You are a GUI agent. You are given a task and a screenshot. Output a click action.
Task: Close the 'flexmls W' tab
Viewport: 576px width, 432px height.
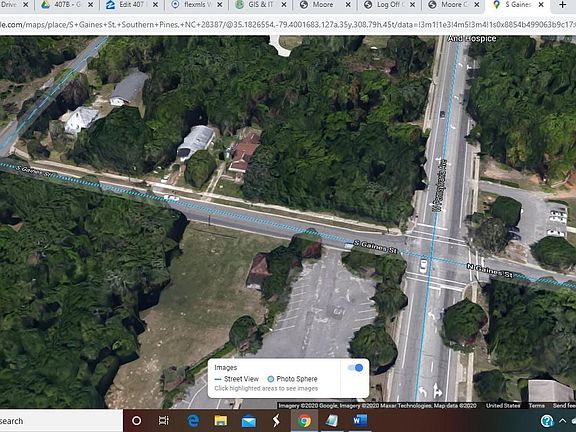click(x=220, y=5)
